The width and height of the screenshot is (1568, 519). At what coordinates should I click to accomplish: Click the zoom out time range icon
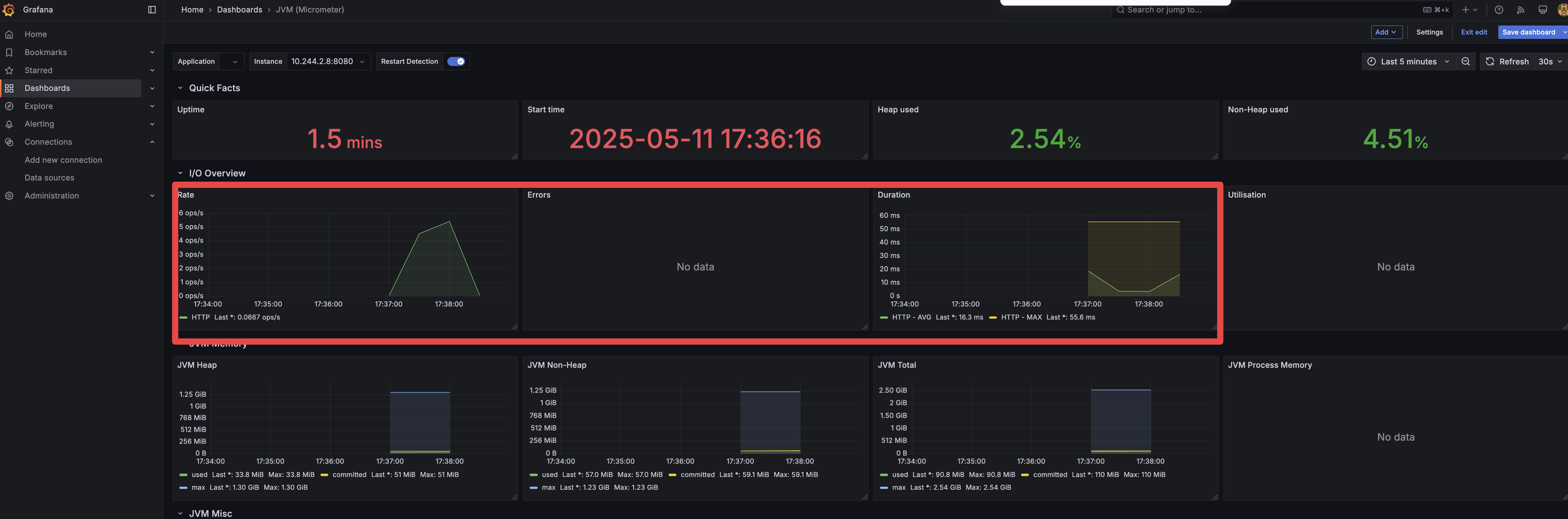point(1466,62)
